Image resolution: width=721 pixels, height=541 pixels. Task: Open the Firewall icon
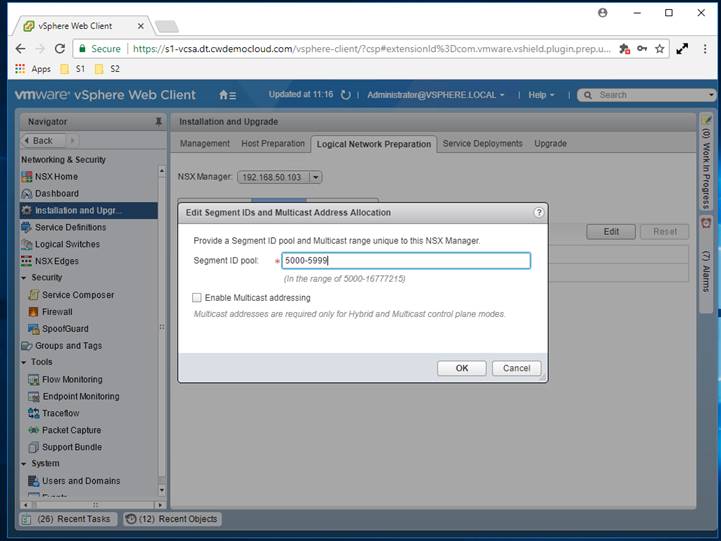(34, 312)
